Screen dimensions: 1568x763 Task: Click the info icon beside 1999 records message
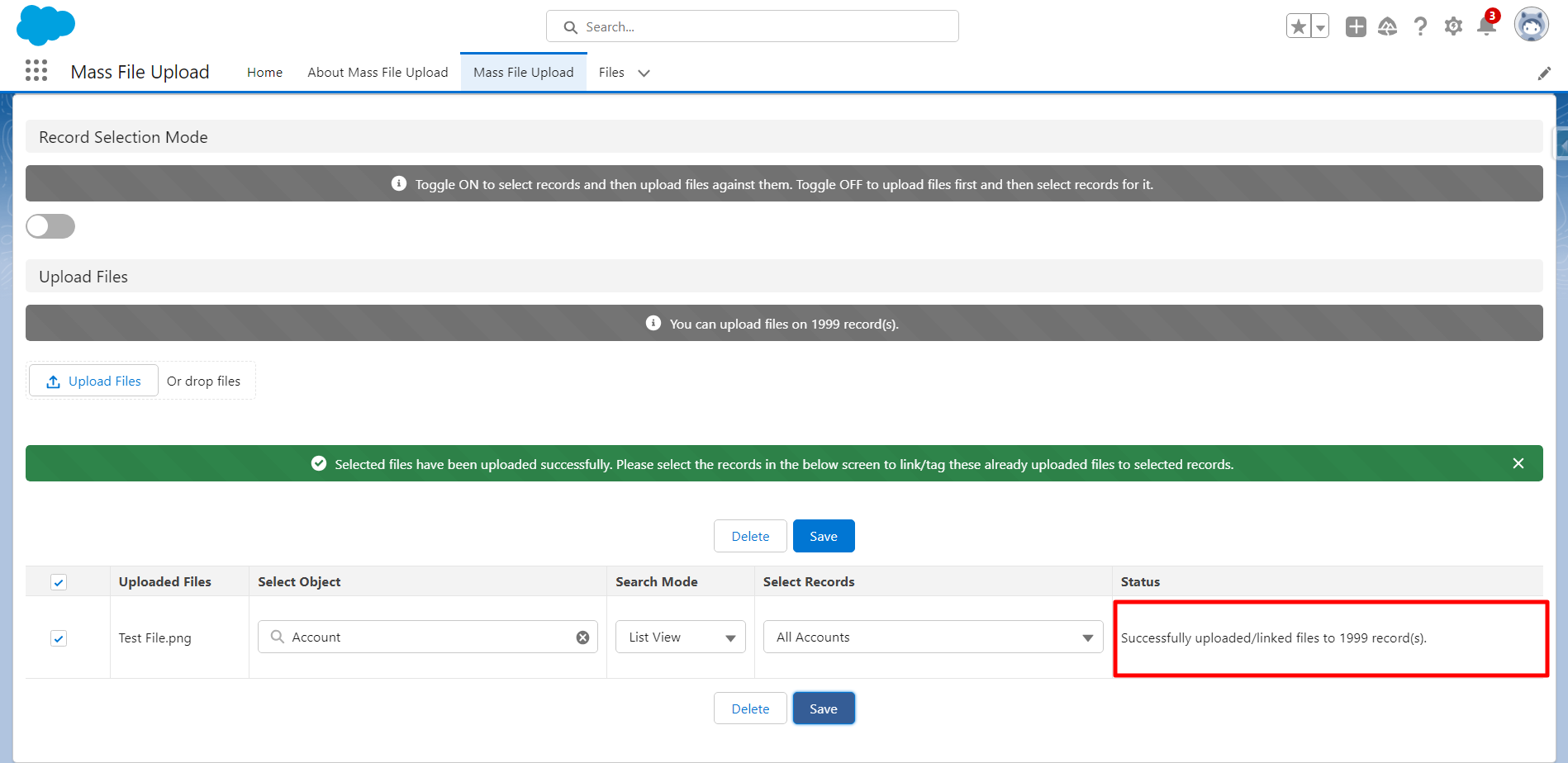[x=653, y=323]
